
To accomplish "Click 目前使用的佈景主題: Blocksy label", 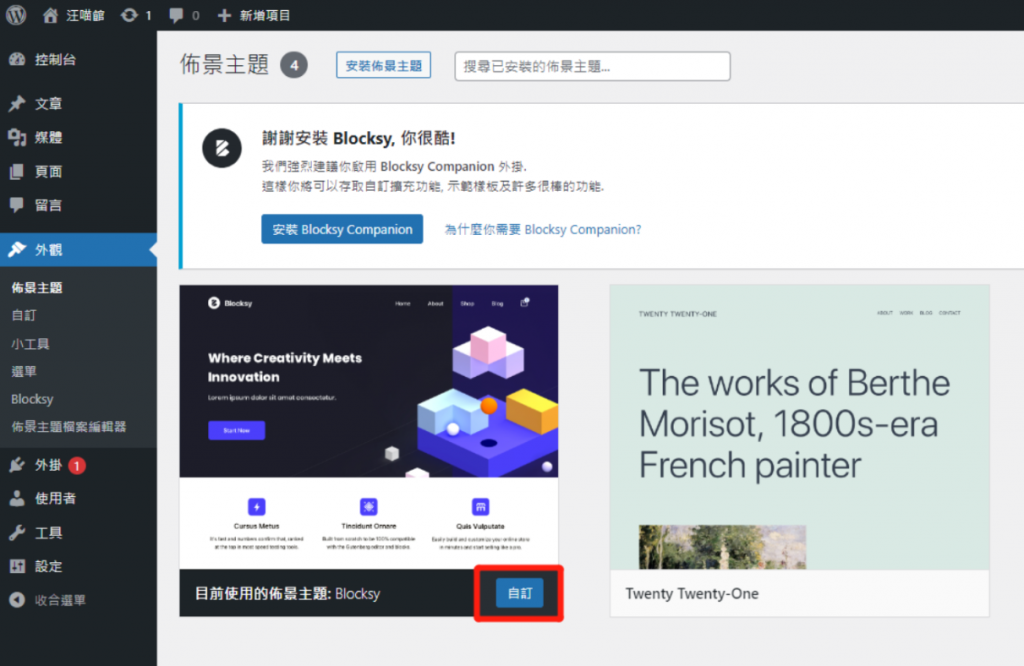I will [287, 594].
